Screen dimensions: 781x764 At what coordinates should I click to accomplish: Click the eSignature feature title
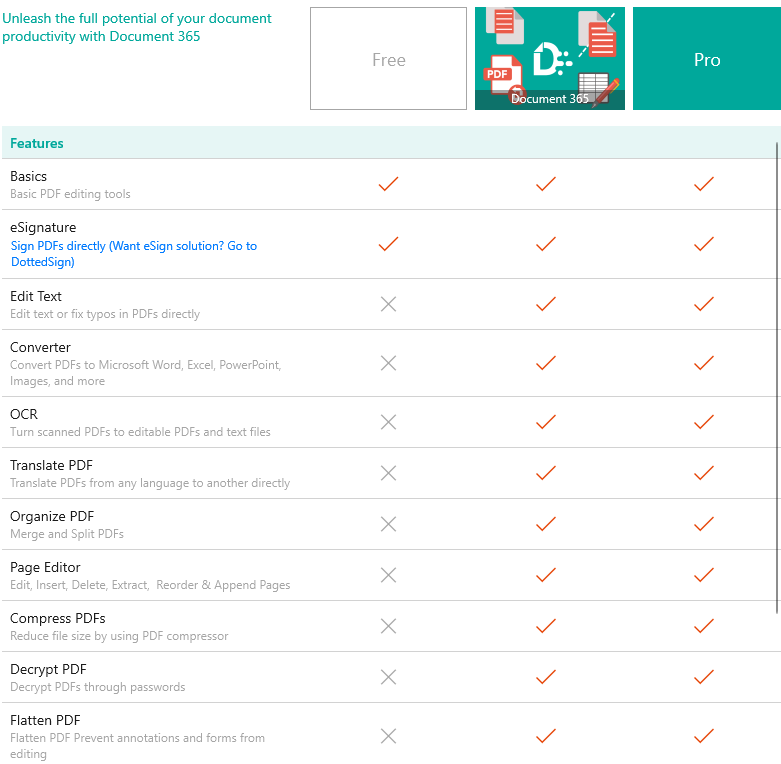(x=43, y=228)
